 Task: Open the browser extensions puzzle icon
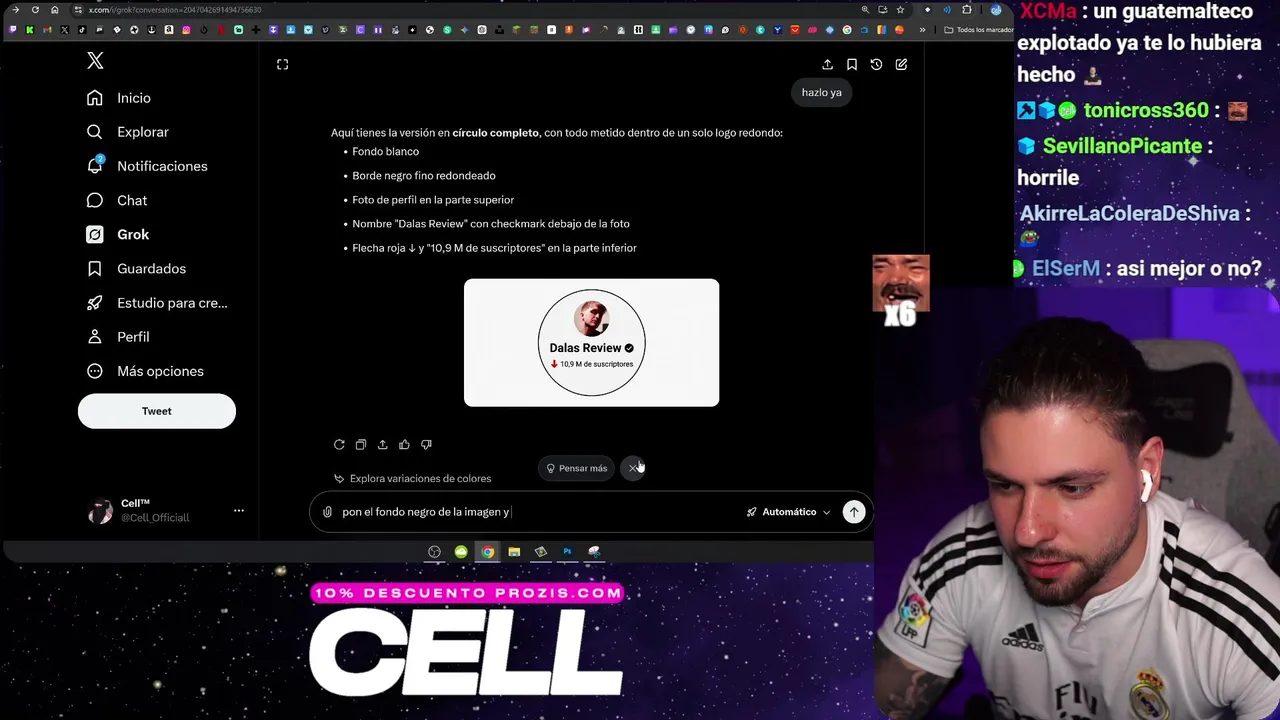point(966,10)
